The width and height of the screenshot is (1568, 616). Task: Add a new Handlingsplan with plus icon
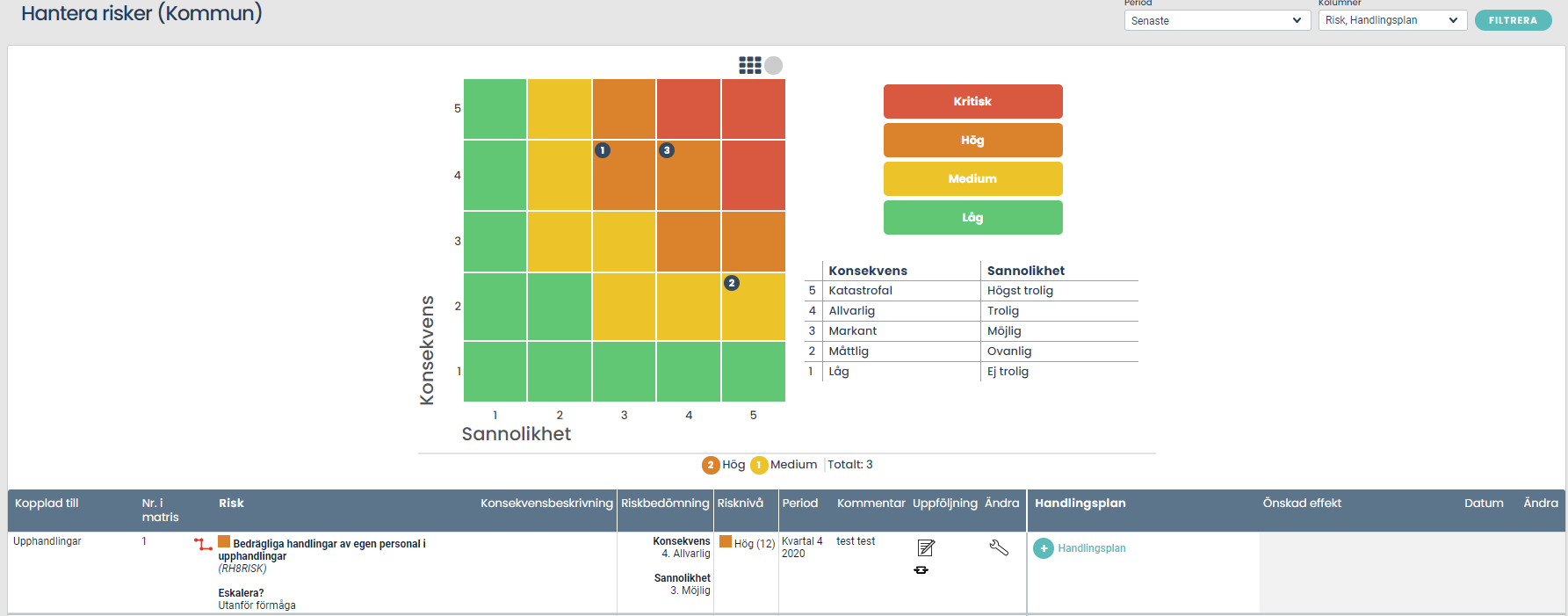pos(1044,548)
